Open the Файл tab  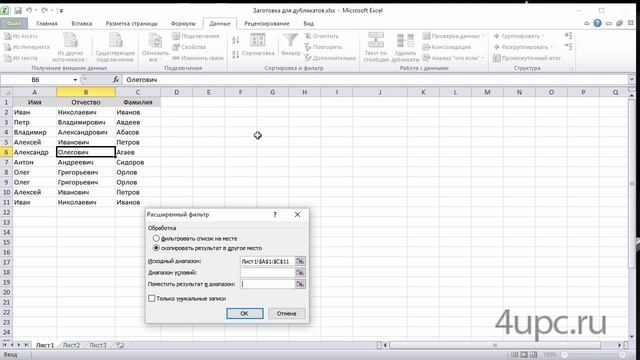[14, 23]
